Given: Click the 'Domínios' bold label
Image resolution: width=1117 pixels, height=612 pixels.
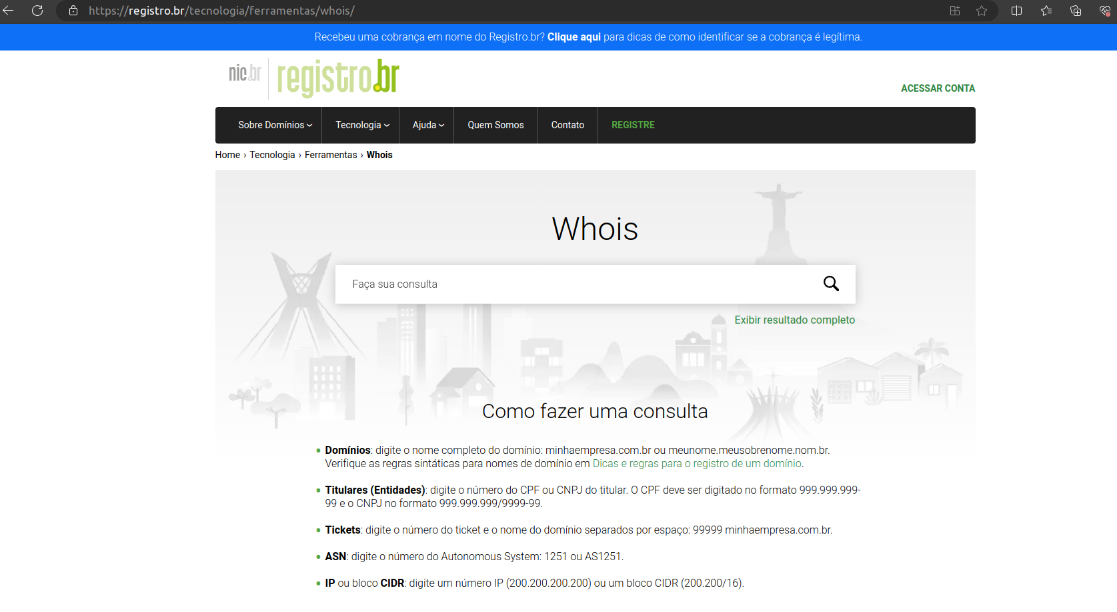Looking at the screenshot, I should point(348,450).
